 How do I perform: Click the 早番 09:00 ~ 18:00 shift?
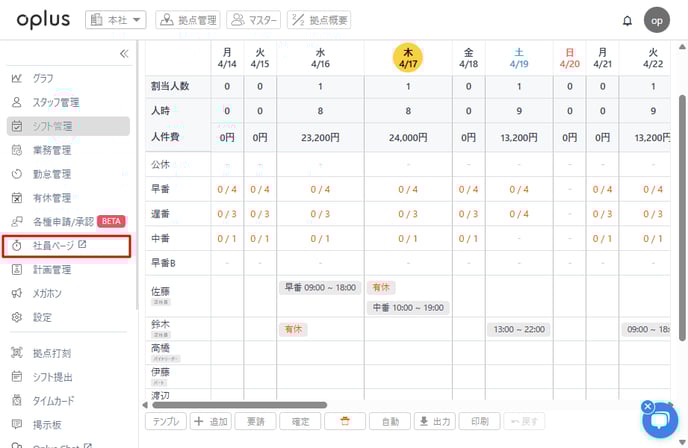320,287
